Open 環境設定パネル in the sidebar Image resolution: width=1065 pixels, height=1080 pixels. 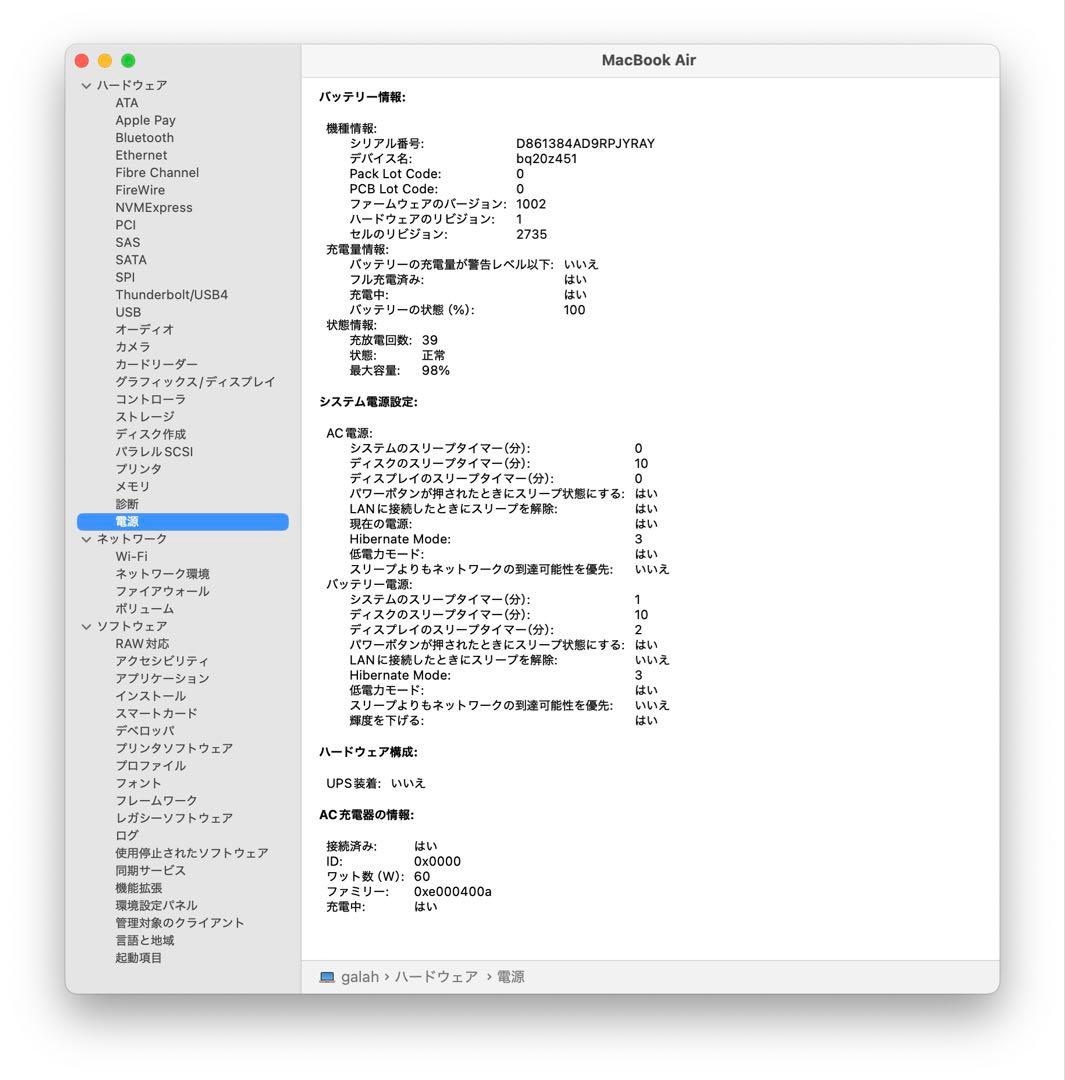point(156,905)
